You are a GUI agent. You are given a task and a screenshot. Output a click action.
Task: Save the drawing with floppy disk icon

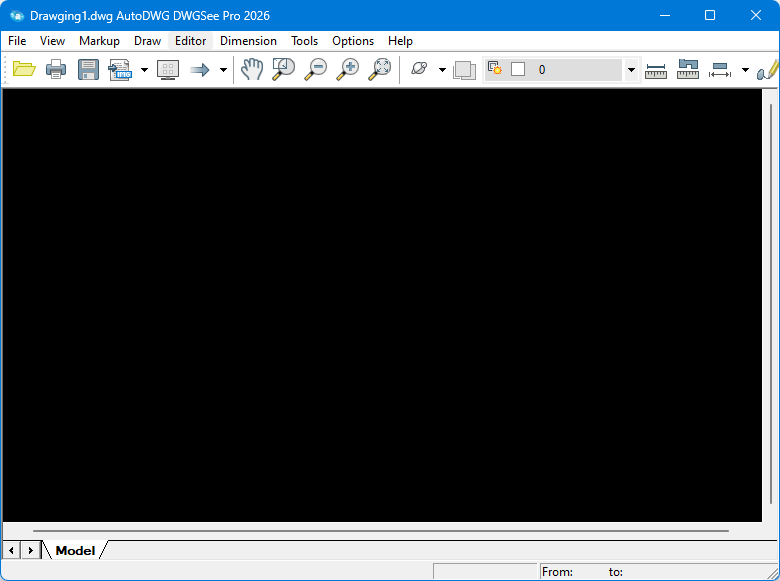point(88,69)
